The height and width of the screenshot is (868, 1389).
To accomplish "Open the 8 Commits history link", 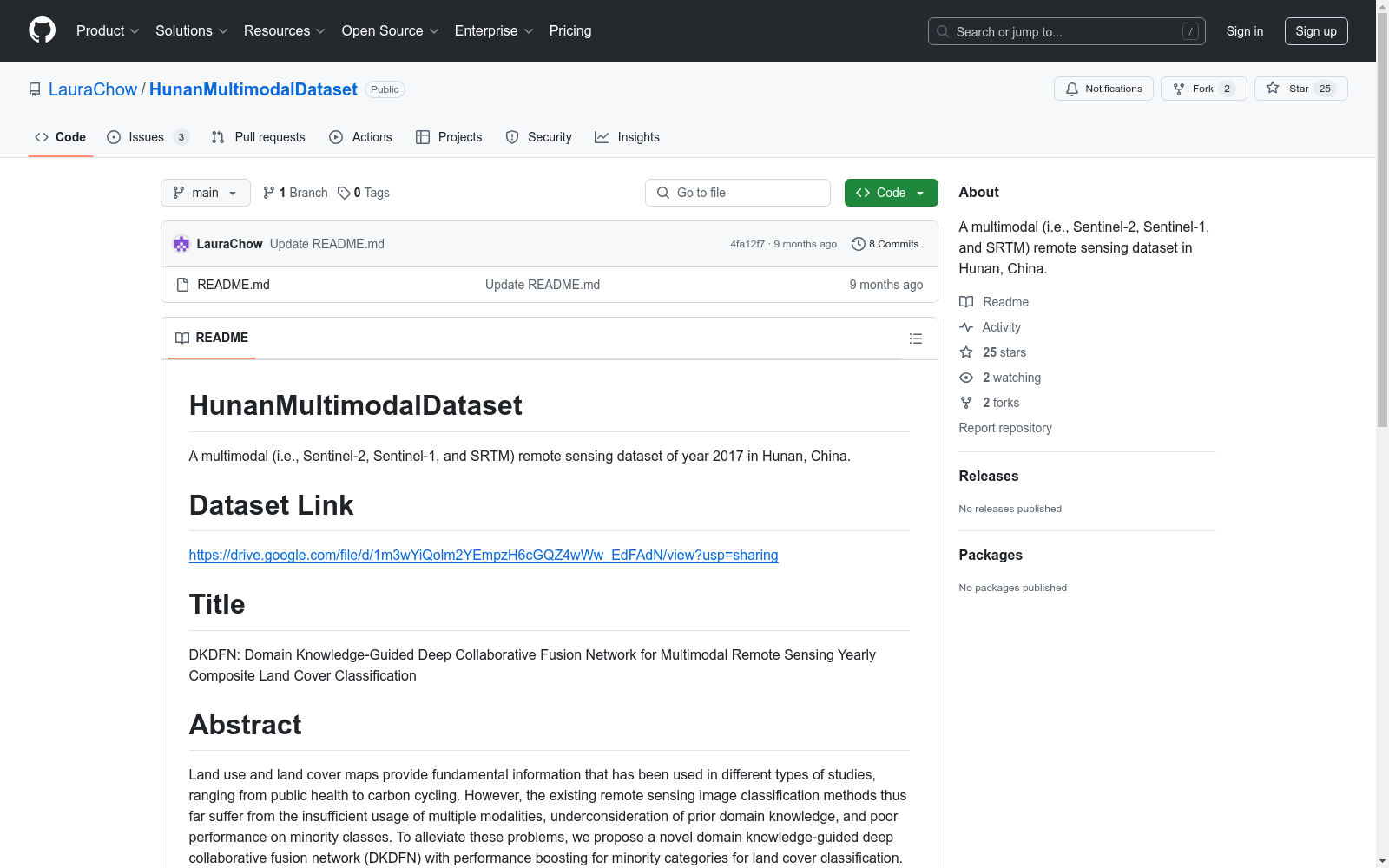I will (885, 244).
